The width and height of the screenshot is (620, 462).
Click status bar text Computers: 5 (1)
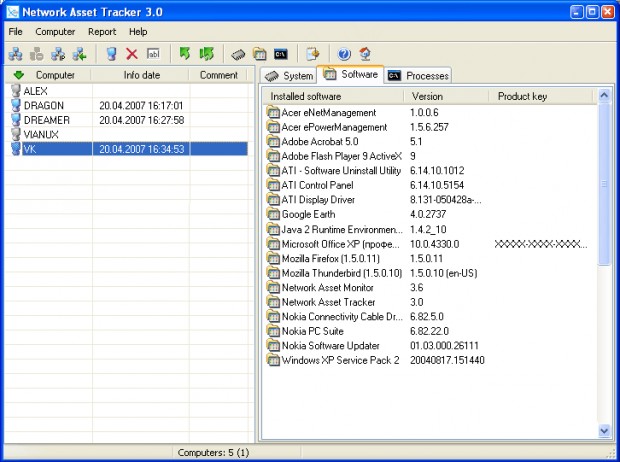[x=214, y=453]
